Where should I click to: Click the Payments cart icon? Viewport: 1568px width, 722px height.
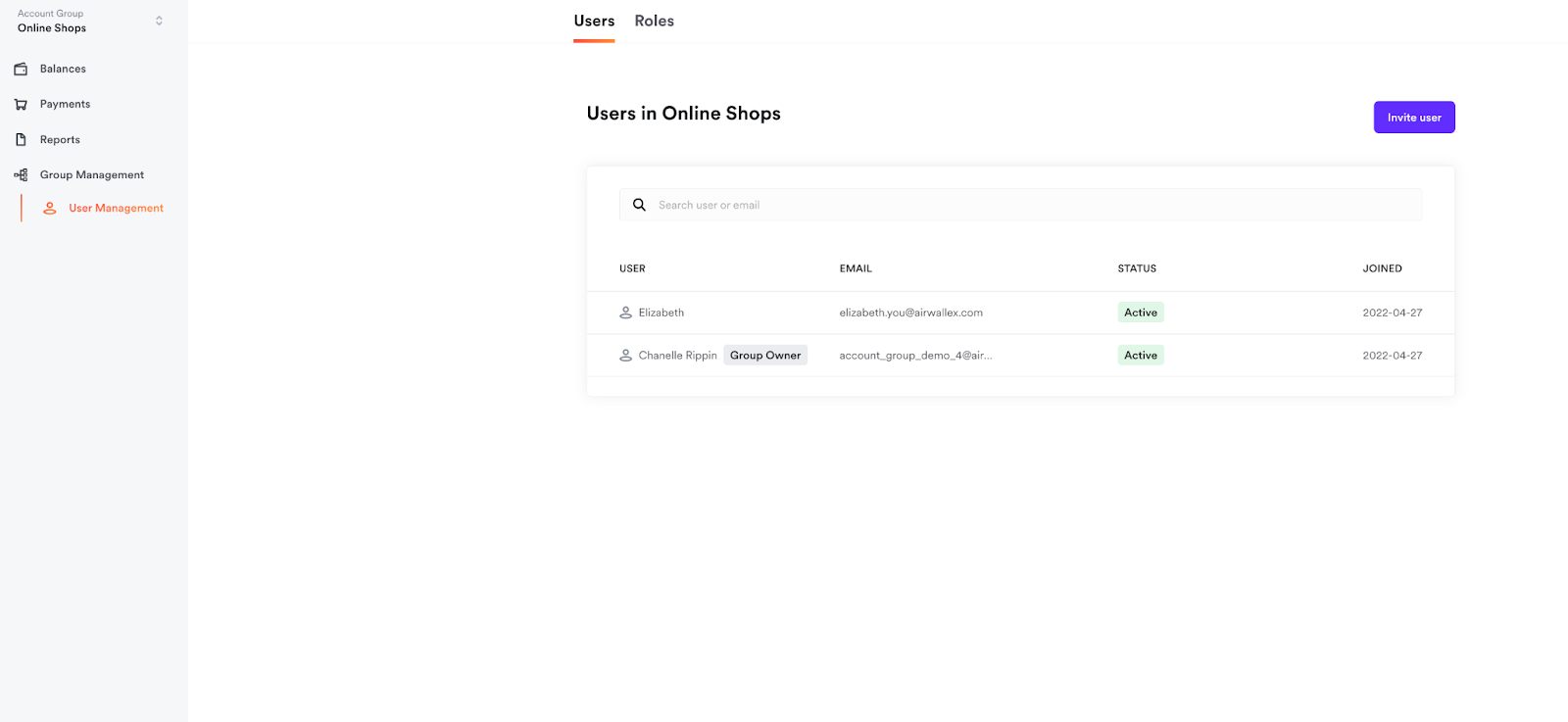point(21,104)
